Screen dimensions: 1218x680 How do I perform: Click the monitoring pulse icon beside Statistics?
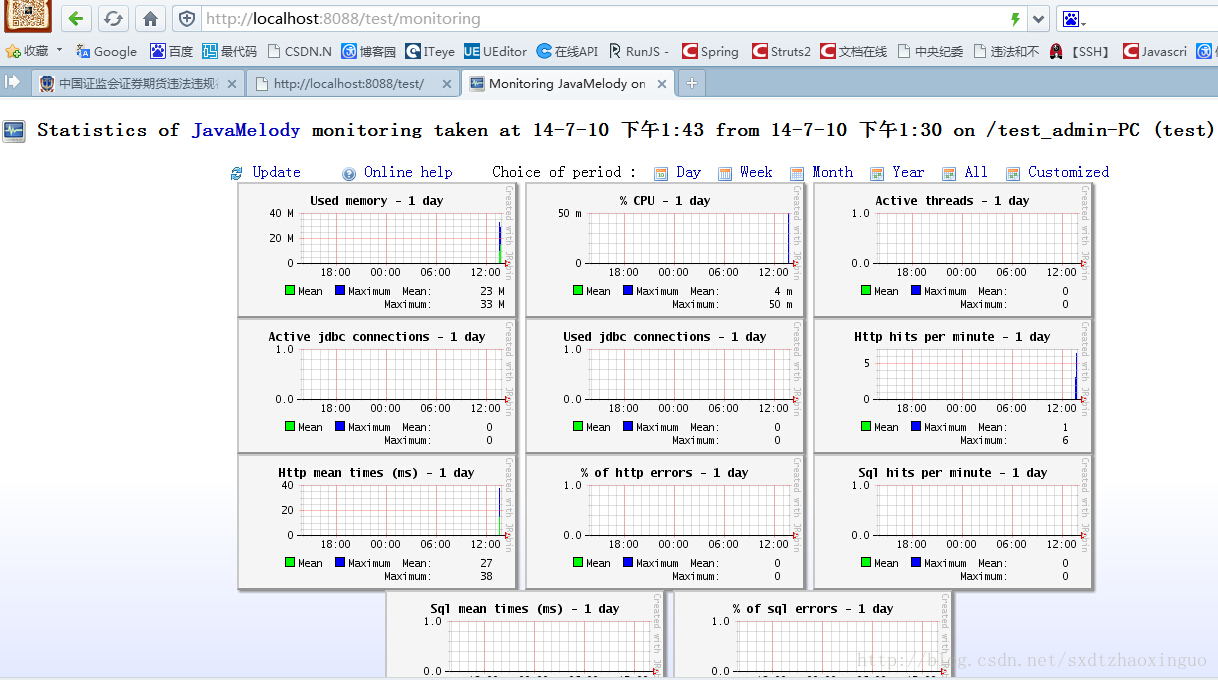pyautogui.click(x=14, y=130)
